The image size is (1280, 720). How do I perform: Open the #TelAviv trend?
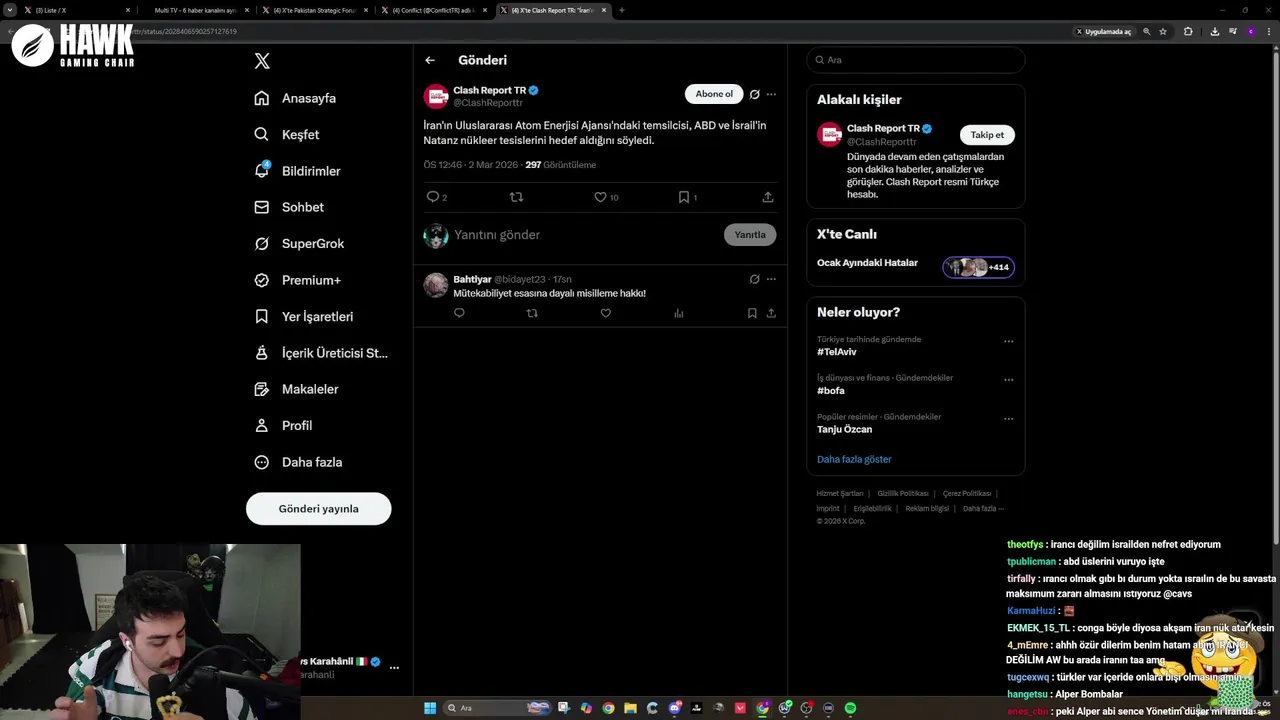[836, 352]
